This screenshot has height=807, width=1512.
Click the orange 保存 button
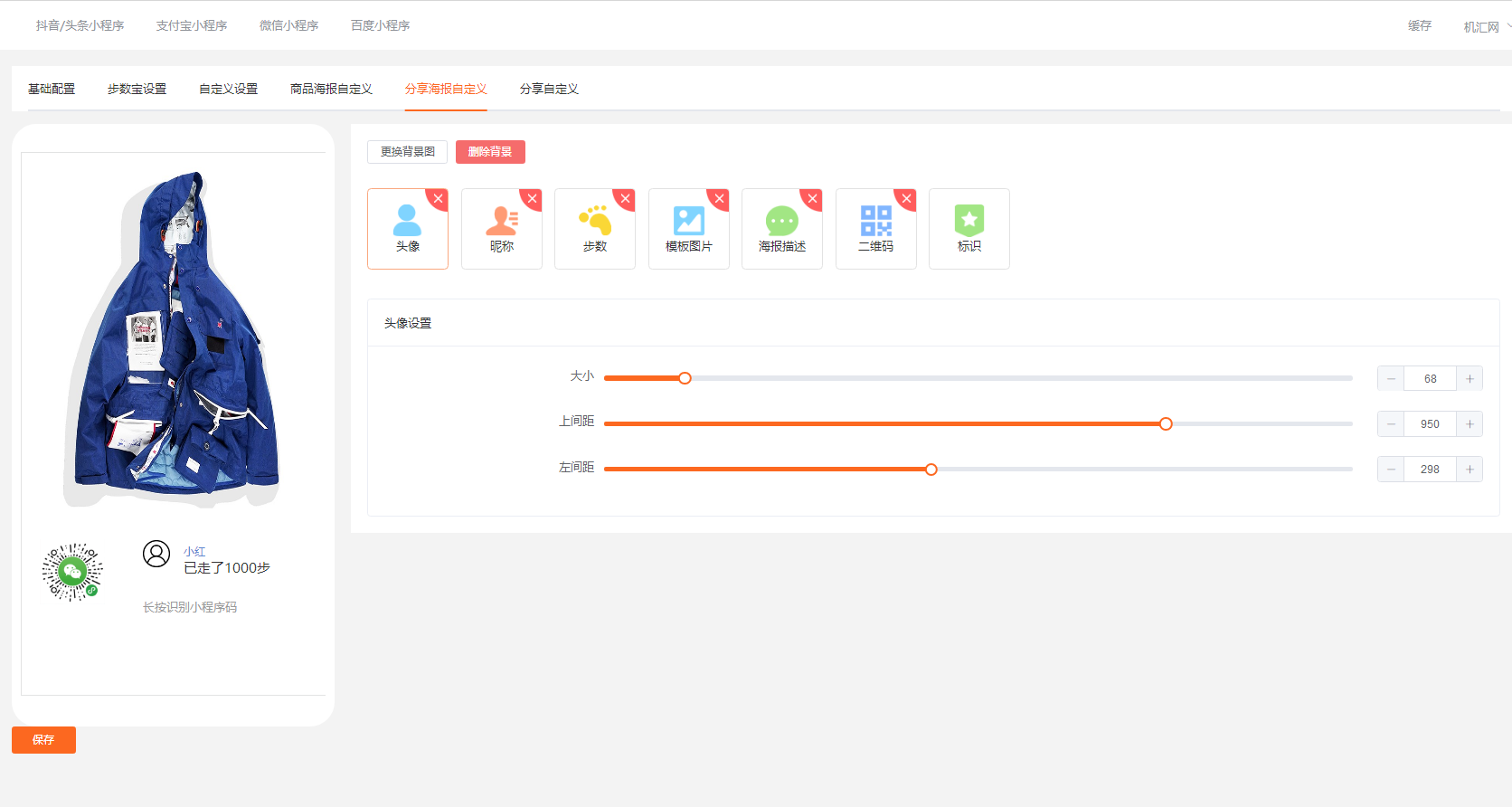pos(43,740)
